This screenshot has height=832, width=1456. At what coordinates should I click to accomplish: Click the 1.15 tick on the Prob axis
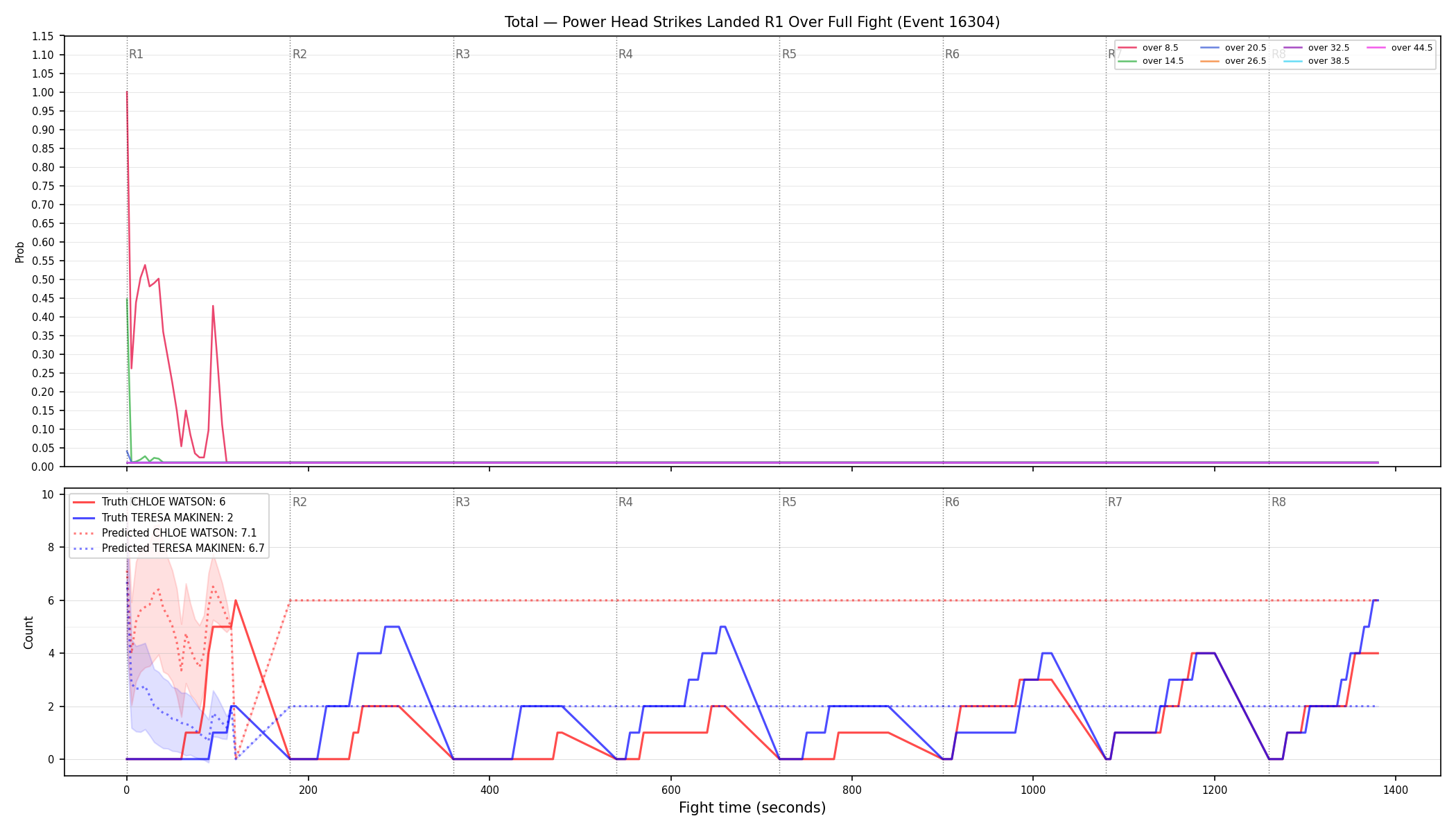coord(43,36)
